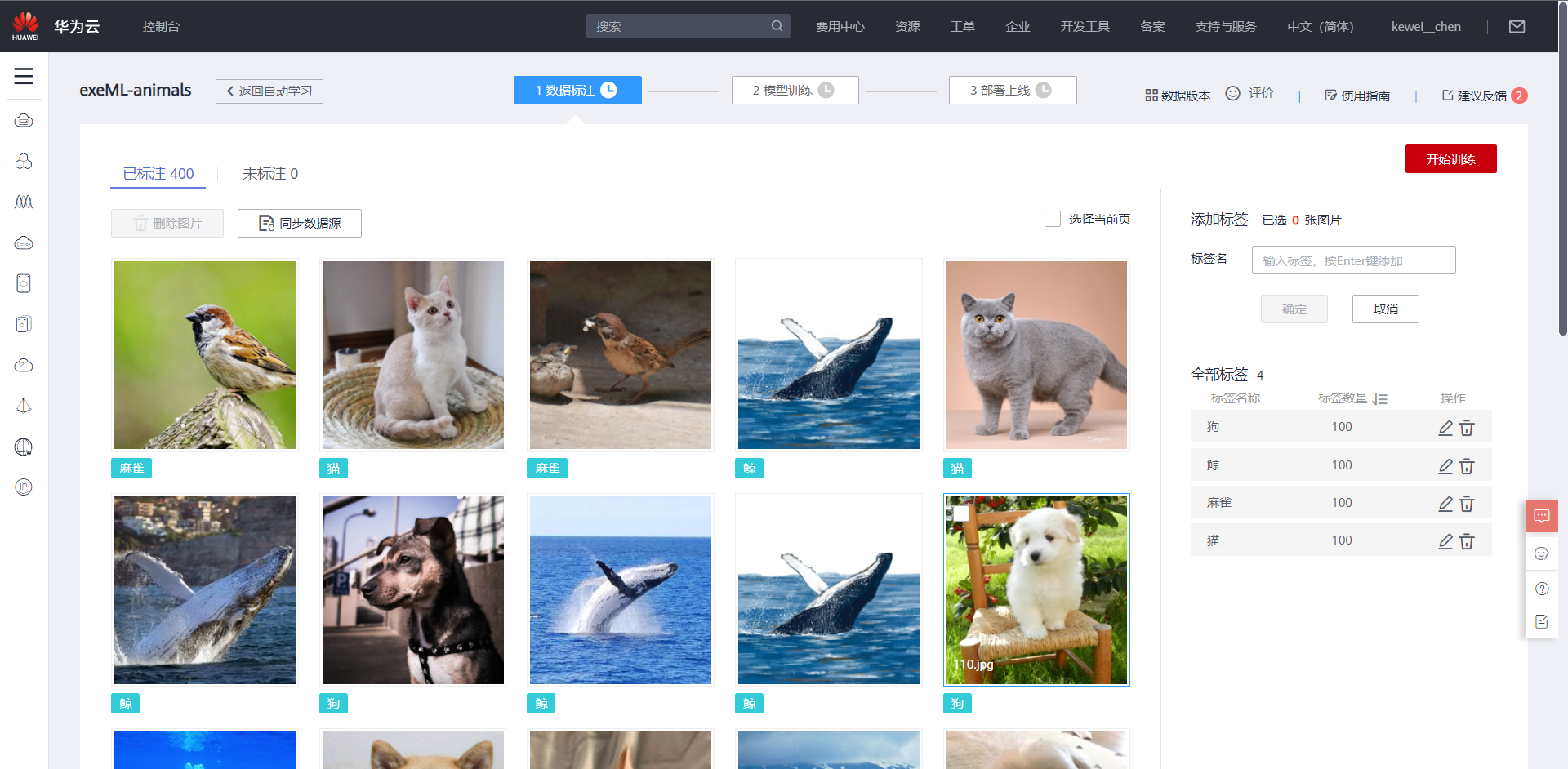
Task: Check the 选择当前页 checkbox
Action: point(1053,219)
